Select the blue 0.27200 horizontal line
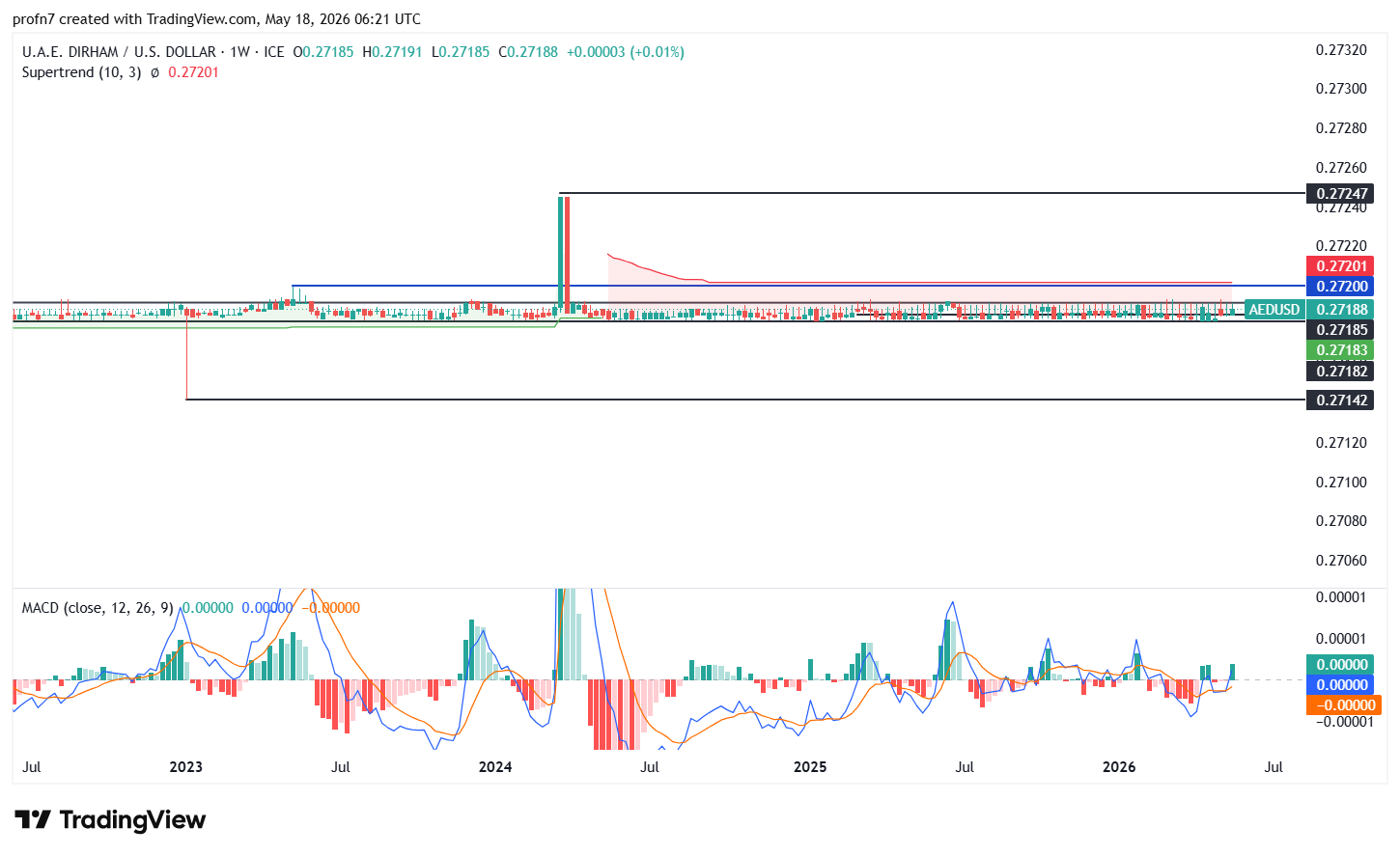This screenshot has height=856, width=1400. point(799,286)
